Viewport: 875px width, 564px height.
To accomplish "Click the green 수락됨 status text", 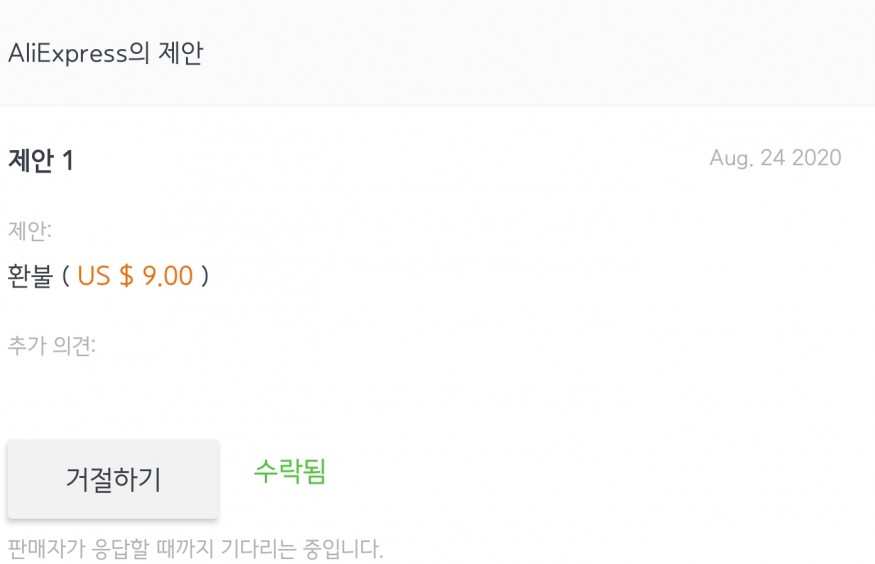I will 290,471.
